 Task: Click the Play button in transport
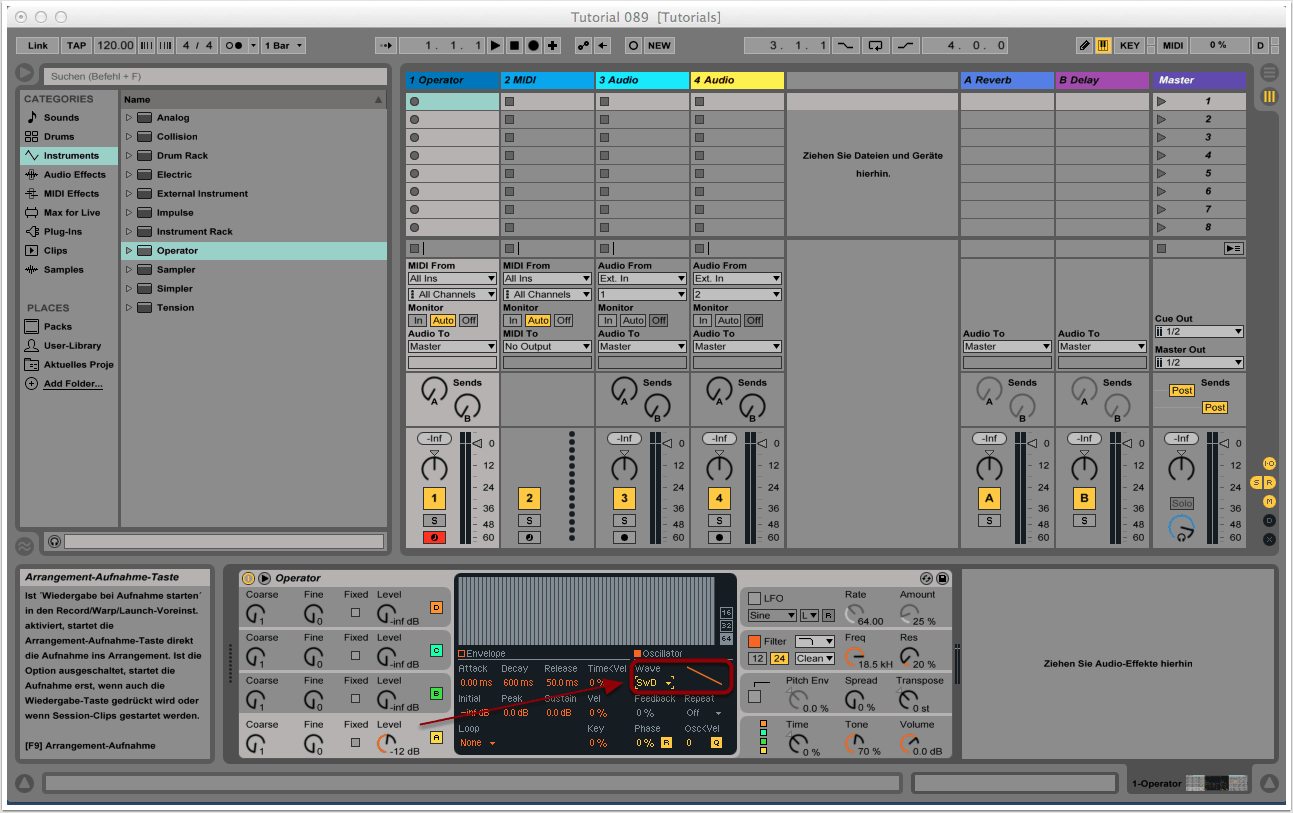495,45
